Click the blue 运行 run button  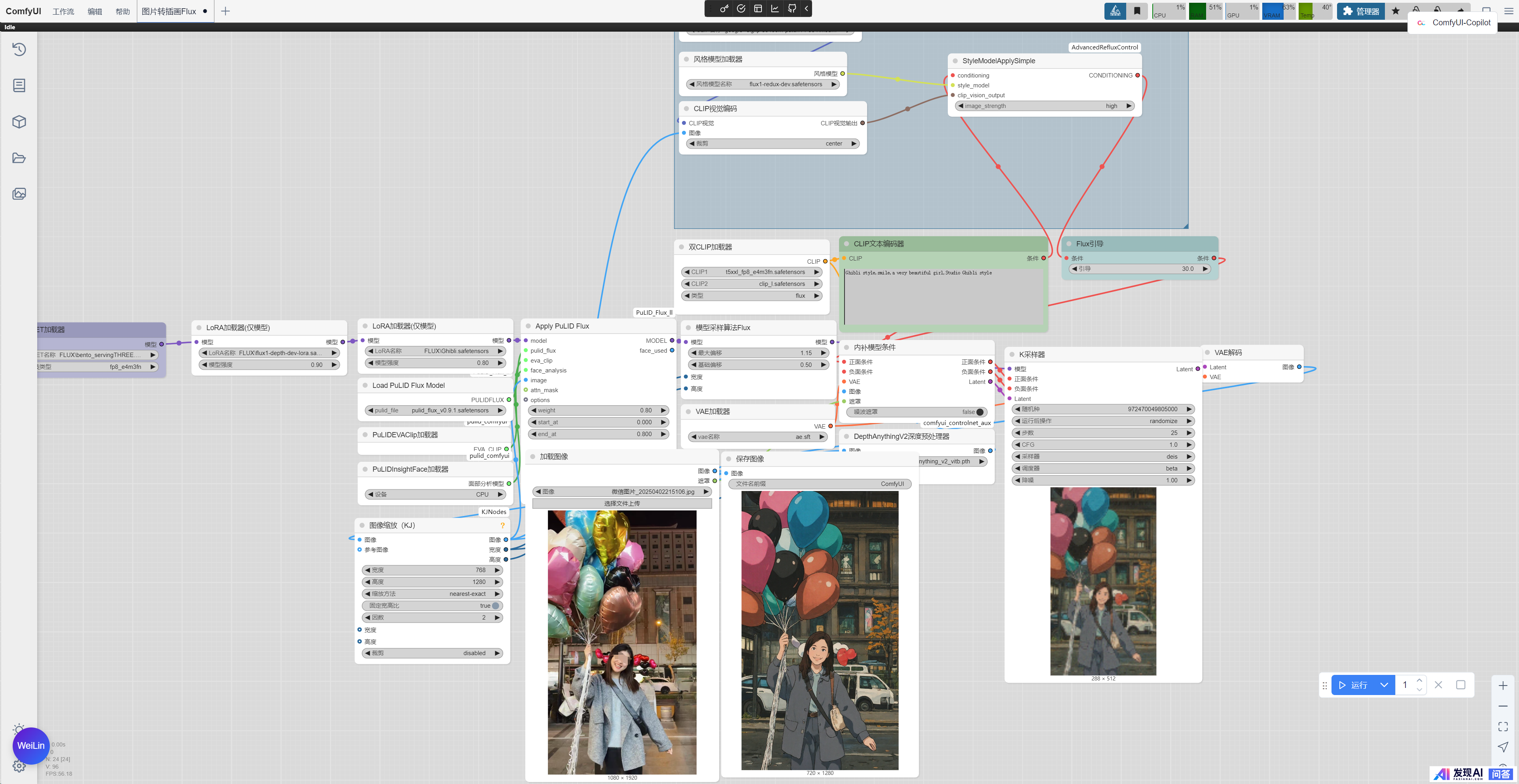pyautogui.click(x=1353, y=685)
